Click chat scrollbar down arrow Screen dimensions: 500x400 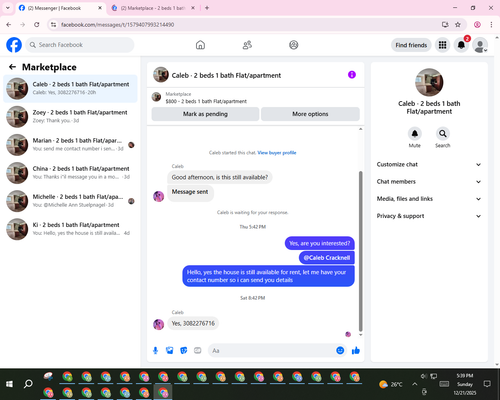coord(360,335)
